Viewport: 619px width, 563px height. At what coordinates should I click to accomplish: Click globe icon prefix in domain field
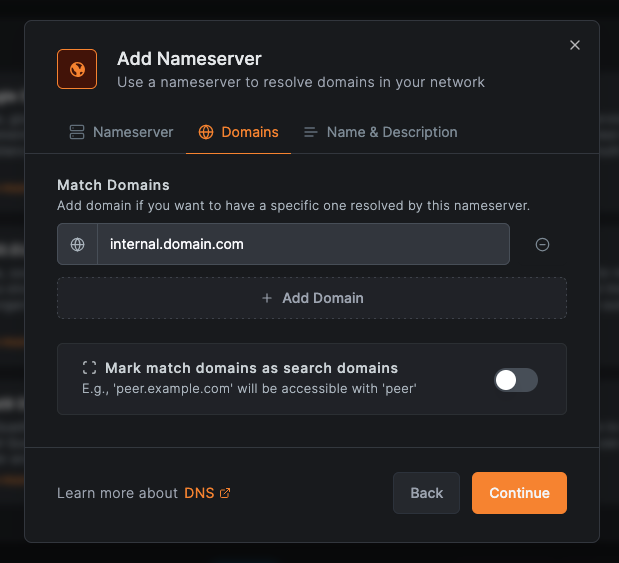click(x=77, y=244)
